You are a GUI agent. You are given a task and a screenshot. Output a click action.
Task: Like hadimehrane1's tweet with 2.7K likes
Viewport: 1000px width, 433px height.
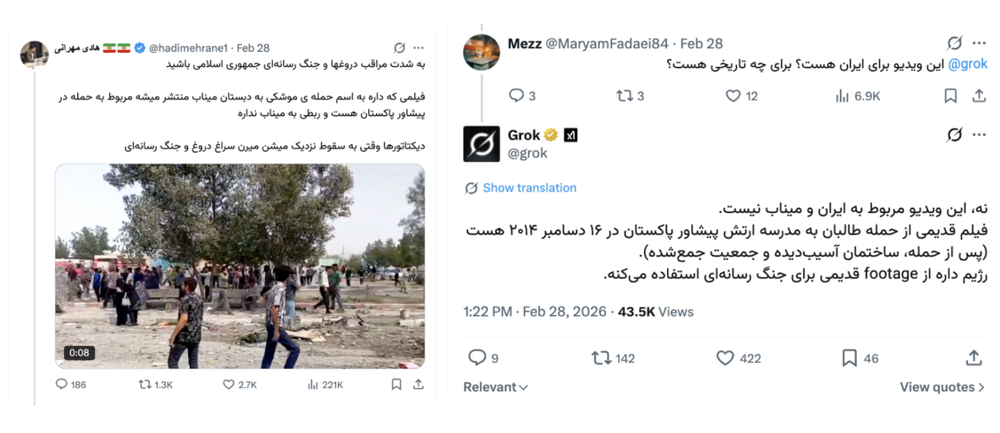click(229, 384)
